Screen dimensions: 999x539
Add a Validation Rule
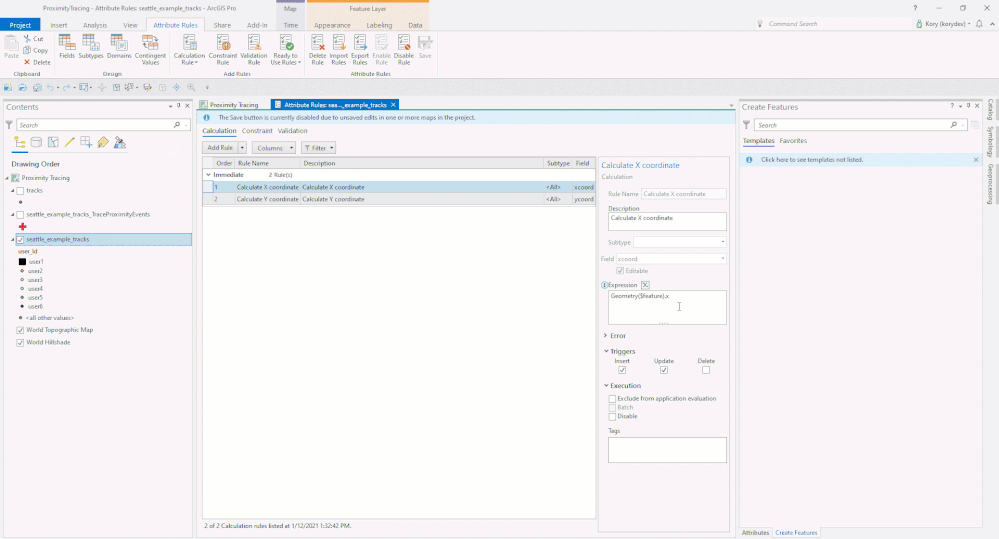254,50
